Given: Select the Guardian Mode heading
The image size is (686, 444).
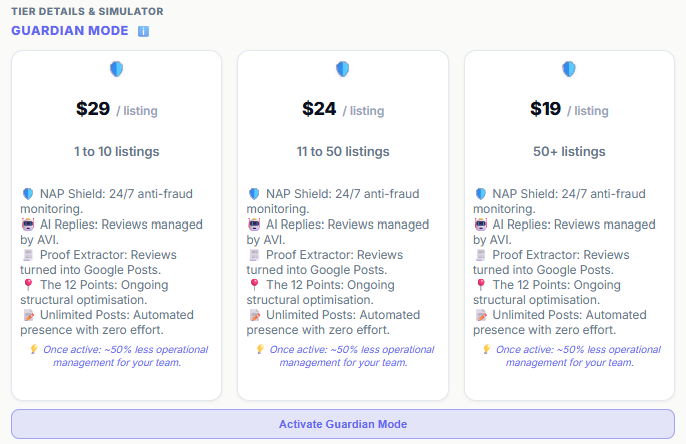Looking at the screenshot, I should [70, 31].
